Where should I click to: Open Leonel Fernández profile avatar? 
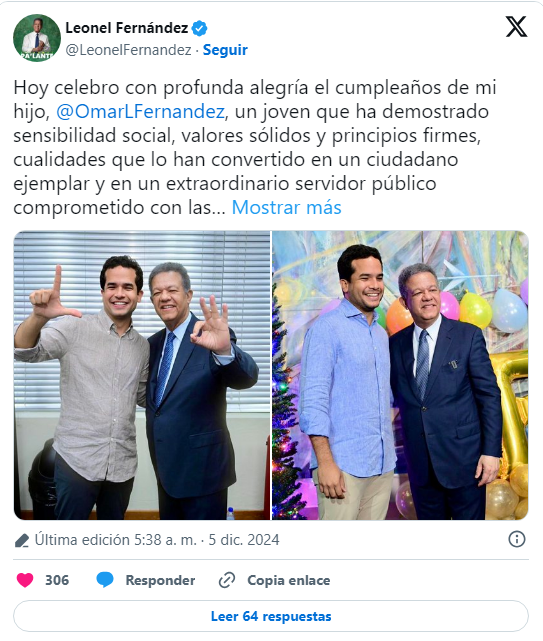[37, 38]
